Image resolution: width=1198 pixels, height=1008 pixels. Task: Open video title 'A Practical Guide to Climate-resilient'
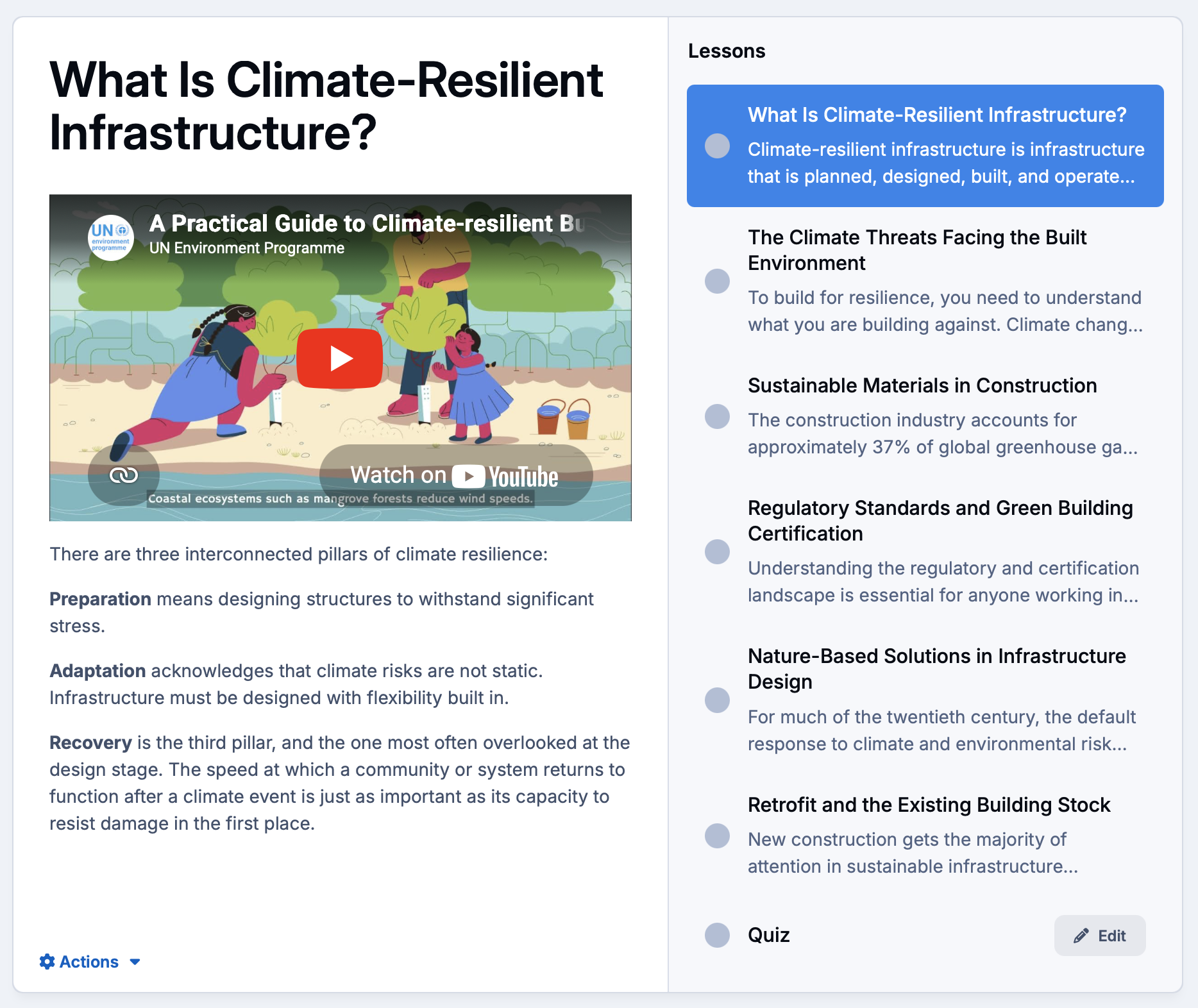point(366,223)
